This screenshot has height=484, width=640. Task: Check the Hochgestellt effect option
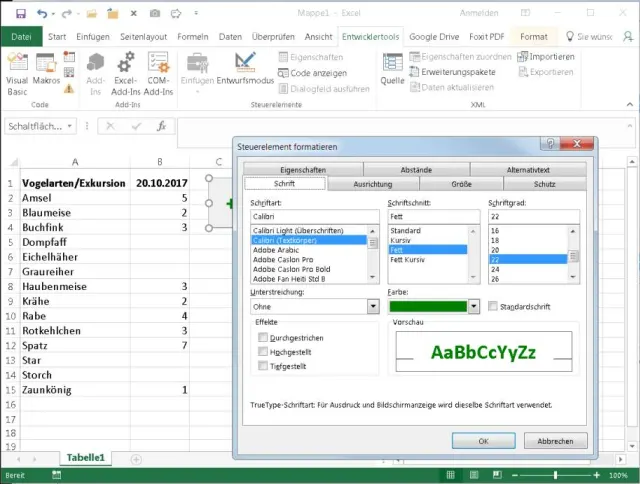(x=264, y=352)
